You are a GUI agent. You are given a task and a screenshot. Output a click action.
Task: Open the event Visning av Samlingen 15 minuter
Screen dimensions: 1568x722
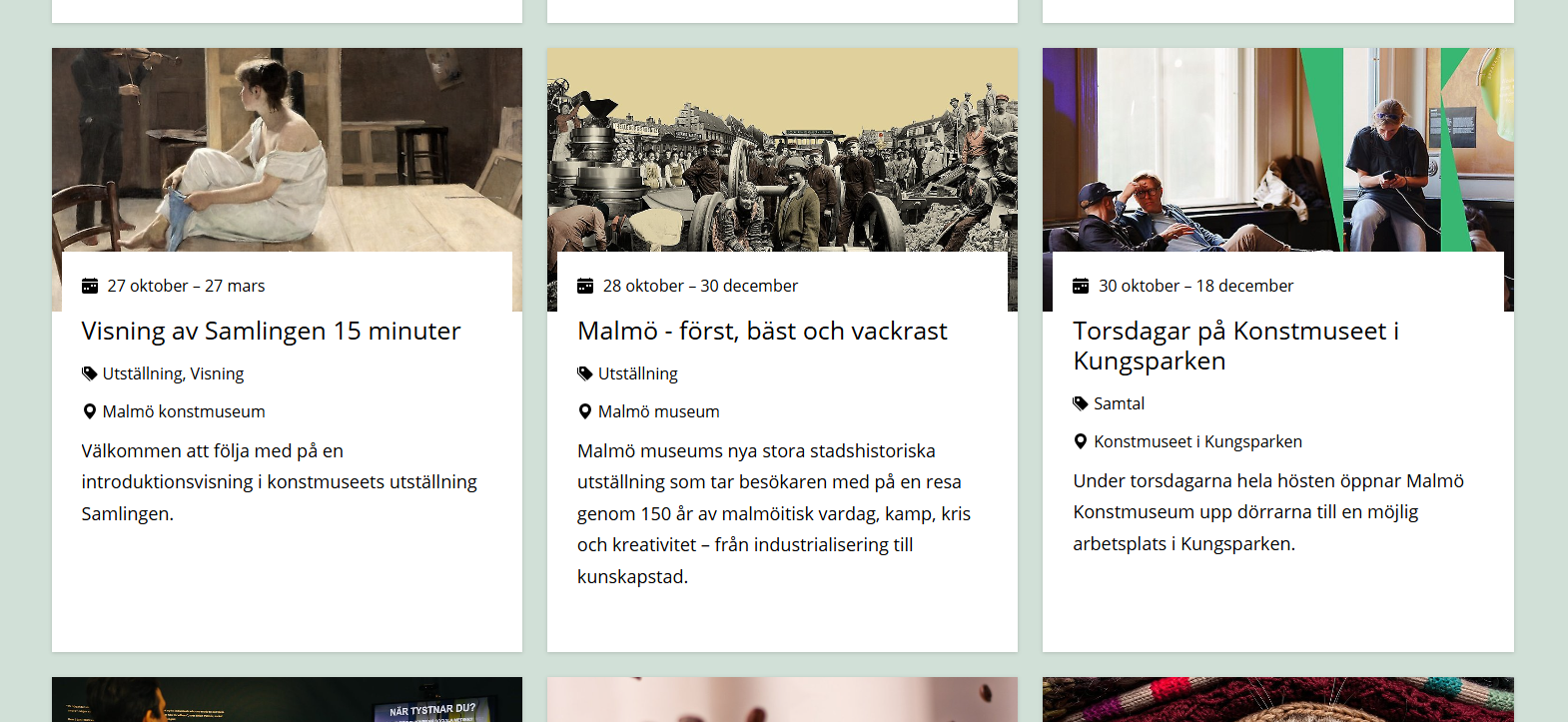tap(271, 331)
